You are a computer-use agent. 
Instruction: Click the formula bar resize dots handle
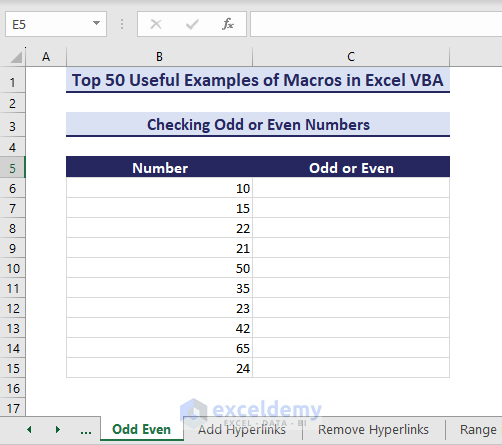pos(122,24)
